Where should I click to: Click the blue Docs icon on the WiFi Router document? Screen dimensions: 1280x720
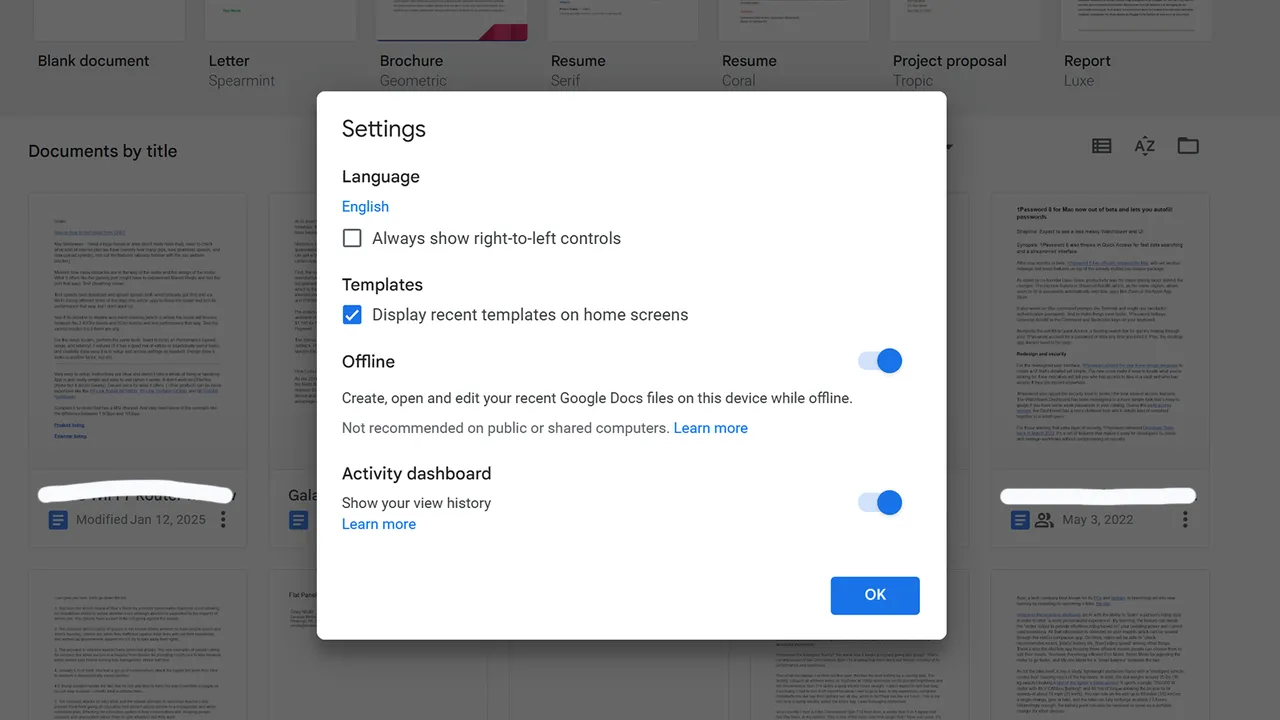57,519
